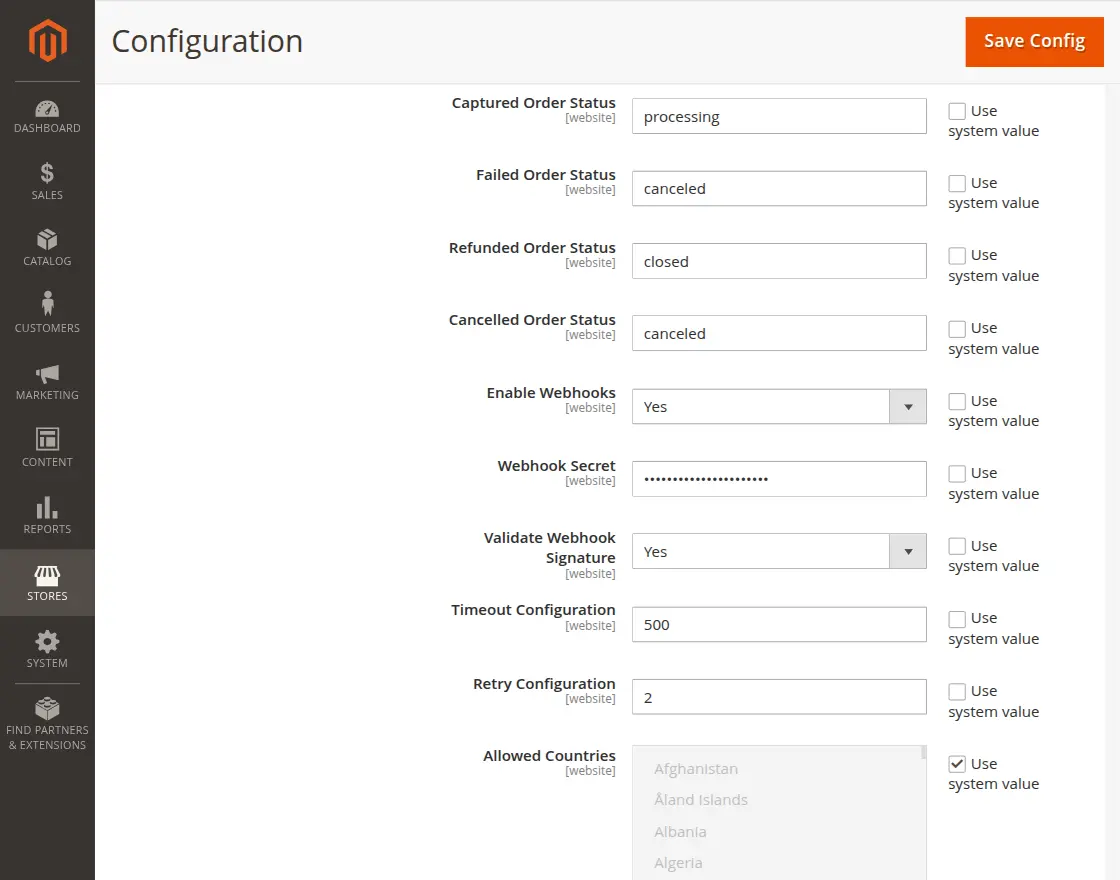Viewport: 1120px width, 880px height.
Task: Click the STORES menu label
Action: (47, 596)
